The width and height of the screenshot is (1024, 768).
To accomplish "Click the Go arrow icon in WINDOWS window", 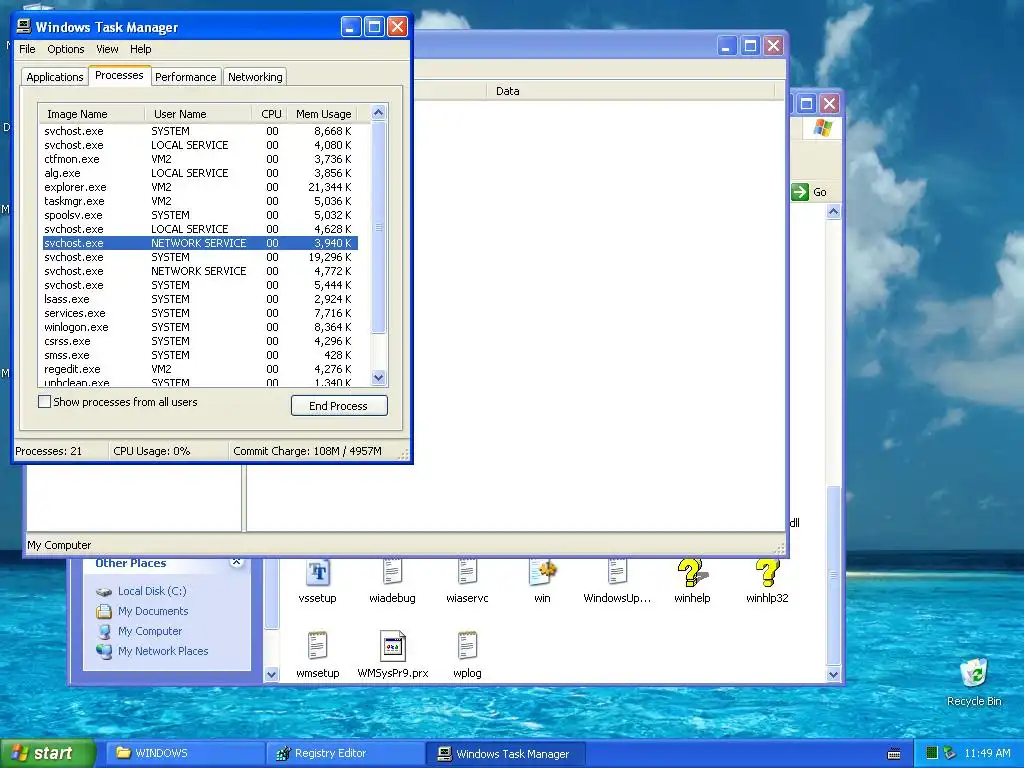I will (800, 192).
